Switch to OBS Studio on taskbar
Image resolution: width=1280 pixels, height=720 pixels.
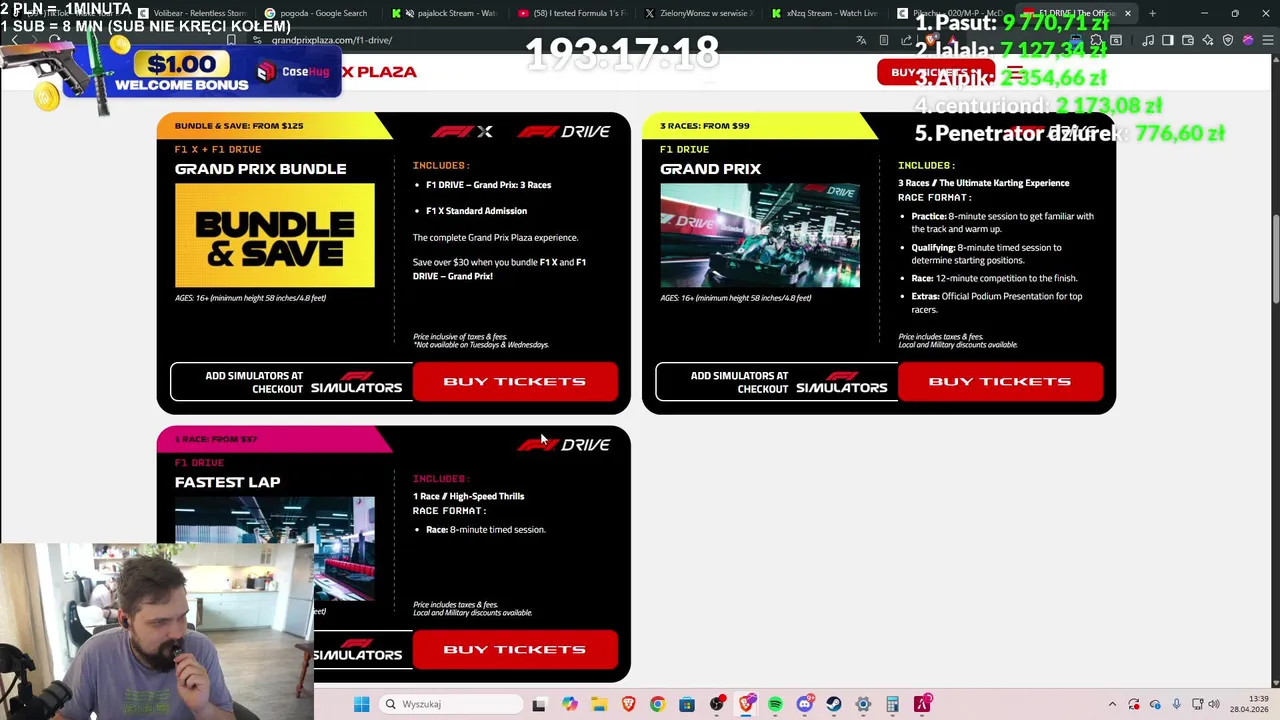(x=717, y=704)
